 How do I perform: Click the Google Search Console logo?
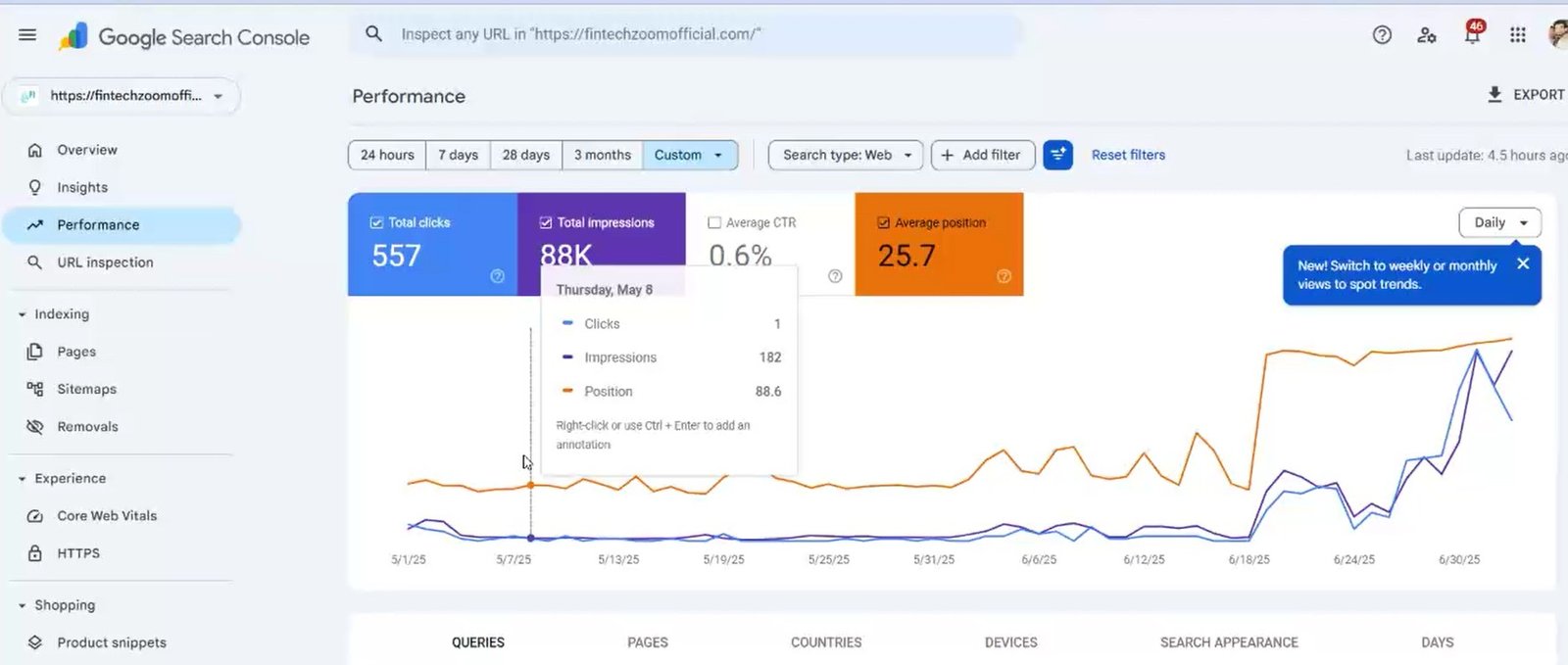(184, 37)
